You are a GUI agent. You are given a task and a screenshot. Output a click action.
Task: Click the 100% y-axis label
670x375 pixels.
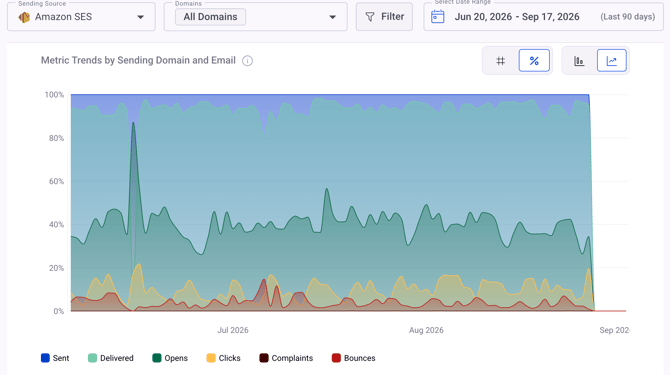click(54, 94)
